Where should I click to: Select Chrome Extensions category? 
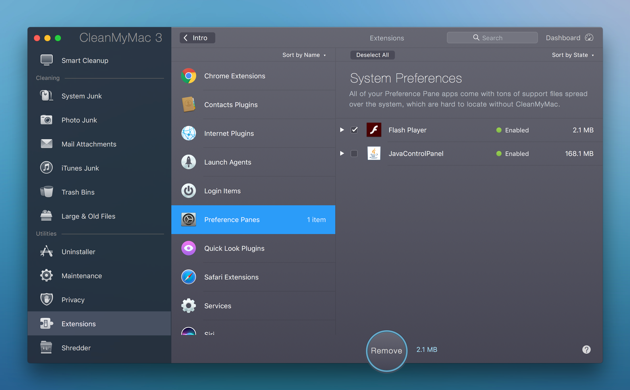click(x=253, y=76)
